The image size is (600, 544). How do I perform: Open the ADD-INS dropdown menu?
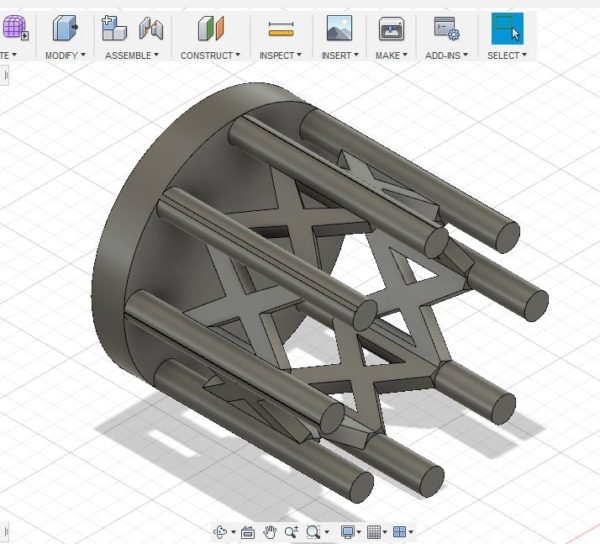tap(447, 55)
